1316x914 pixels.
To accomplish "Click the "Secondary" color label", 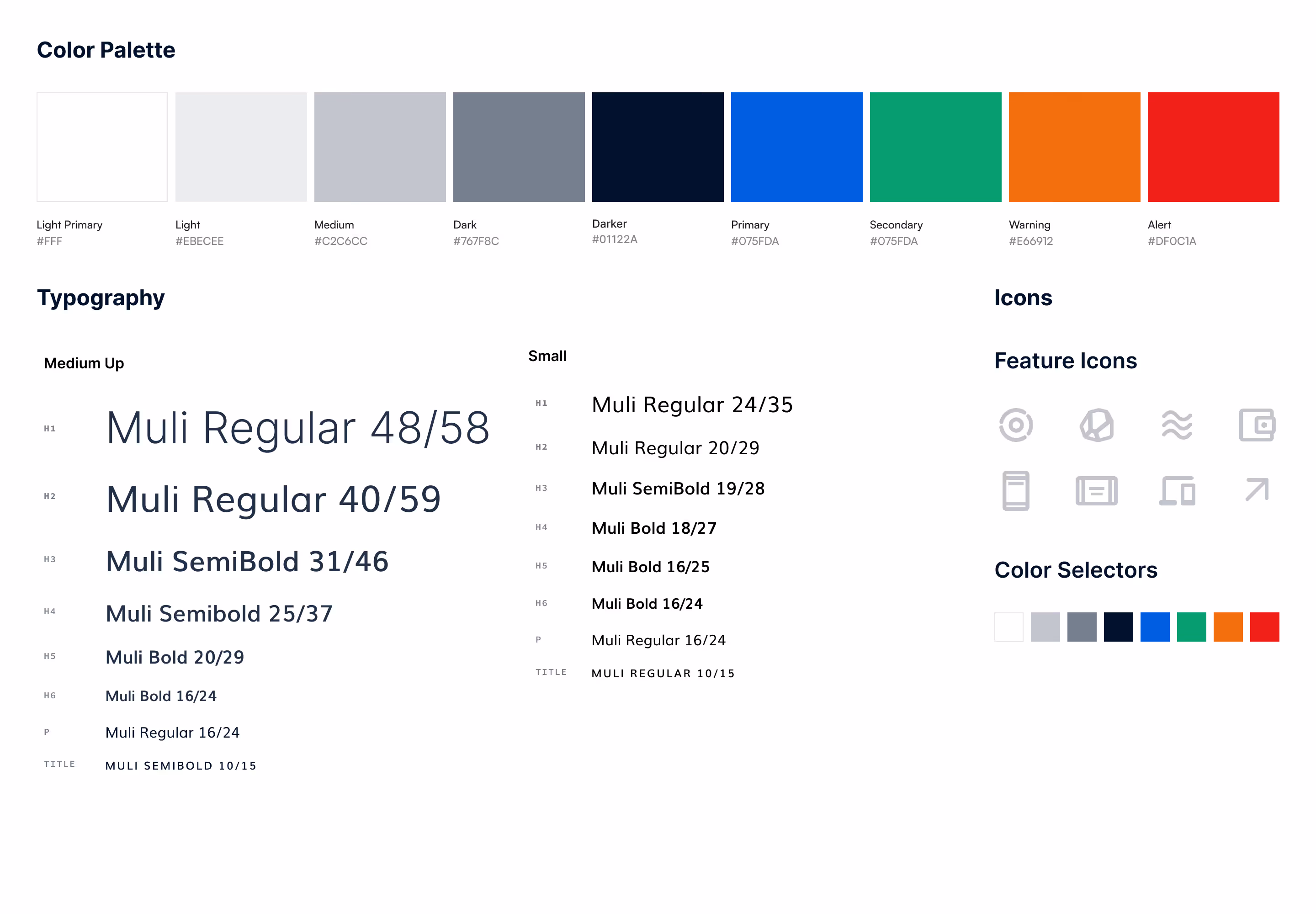I will 896,224.
